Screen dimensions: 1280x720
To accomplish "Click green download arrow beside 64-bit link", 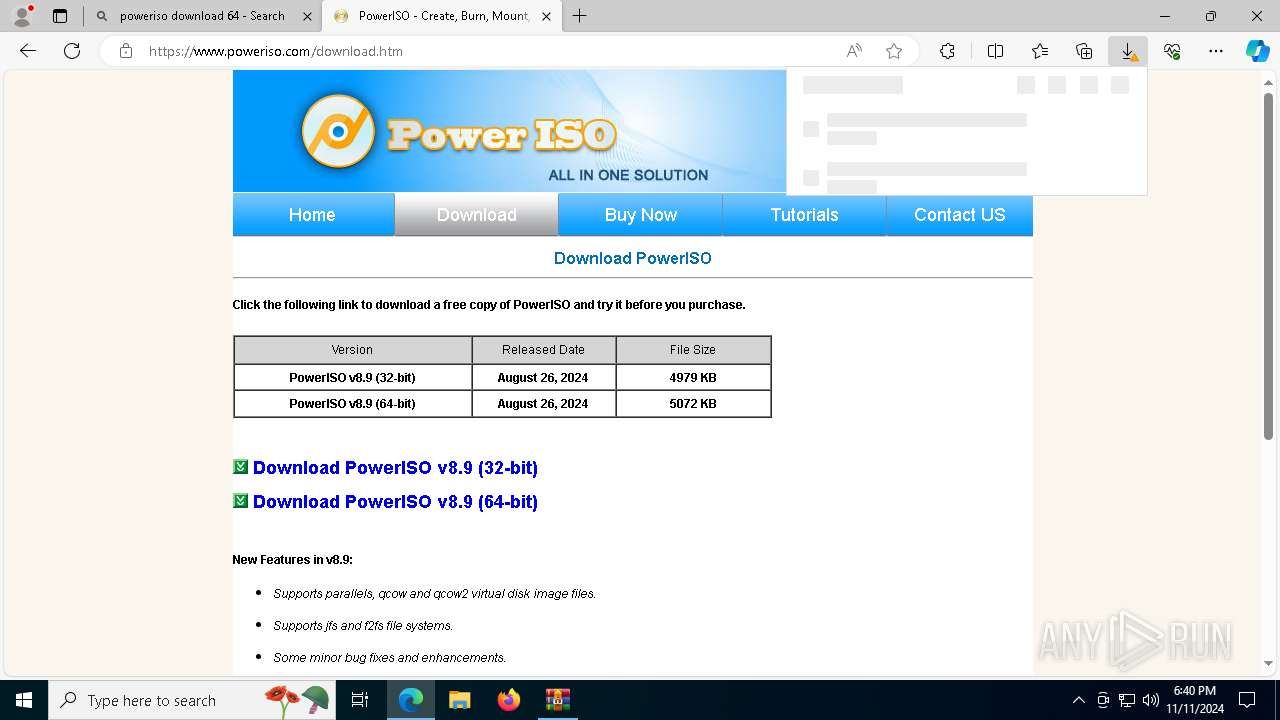I will click(x=240, y=501).
